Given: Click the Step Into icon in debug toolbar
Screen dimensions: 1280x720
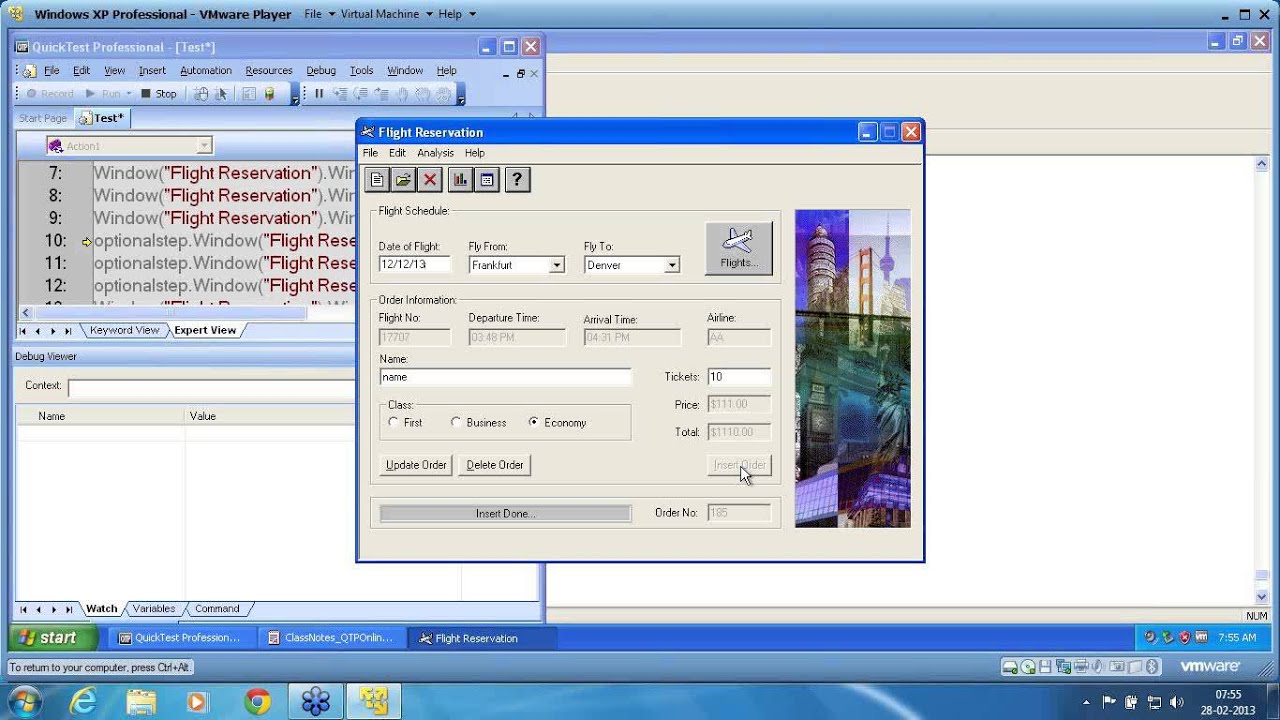Looking at the screenshot, I should (x=340, y=94).
